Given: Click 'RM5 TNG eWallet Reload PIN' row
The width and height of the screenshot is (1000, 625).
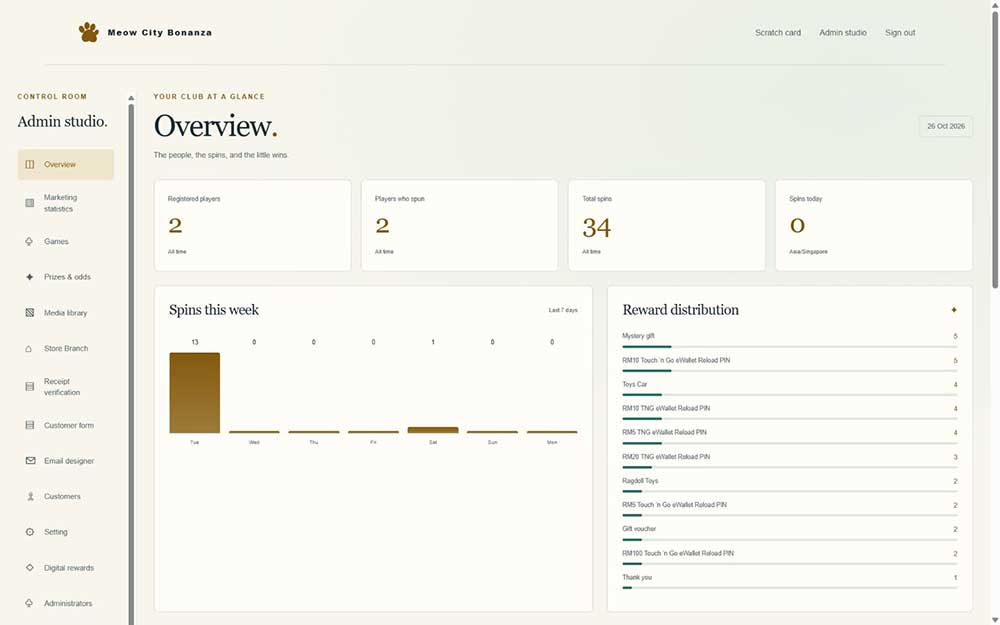Looking at the screenshot, I should point(790,437).
